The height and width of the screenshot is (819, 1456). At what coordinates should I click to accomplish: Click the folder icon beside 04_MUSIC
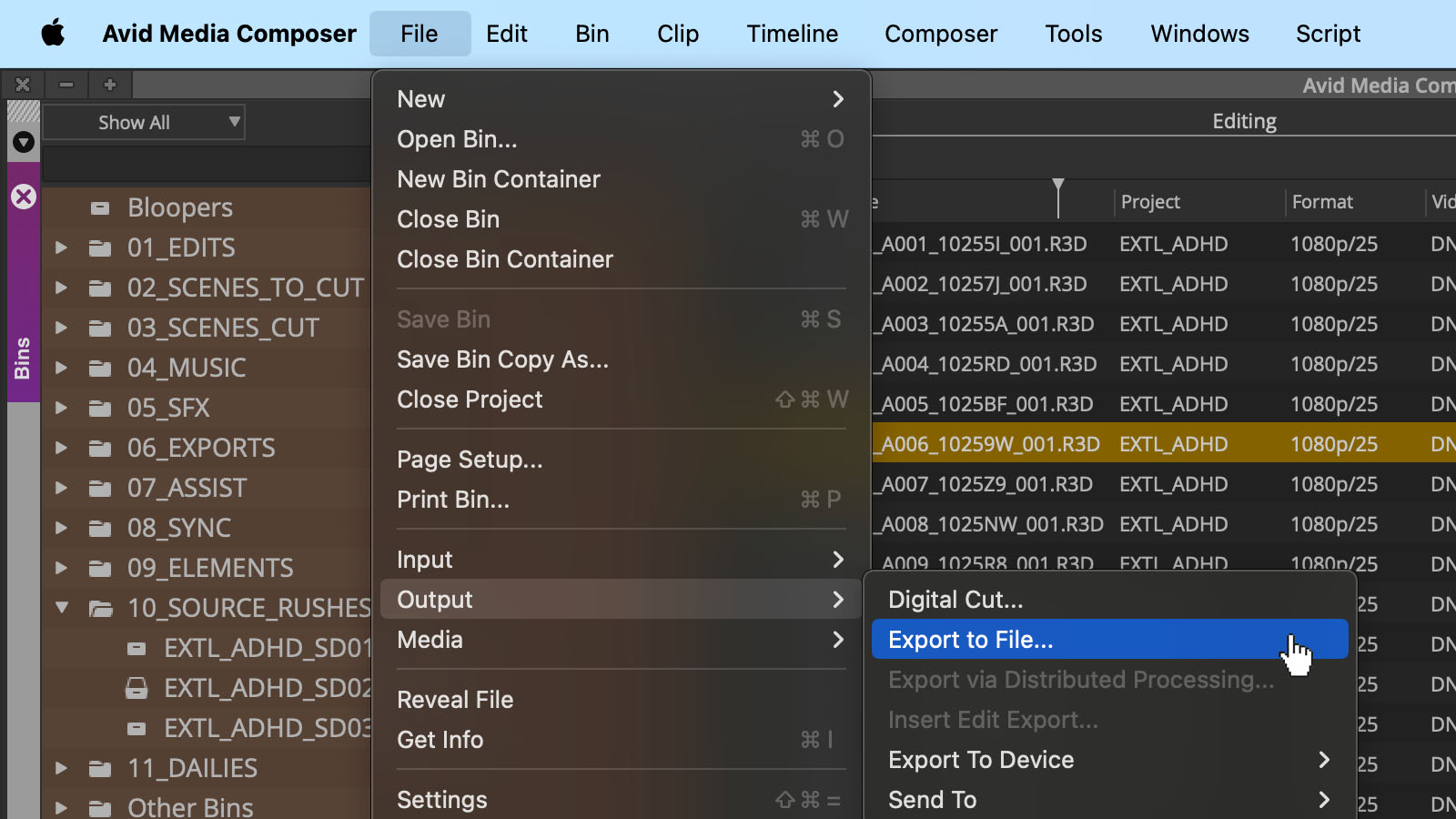point(100,368)
